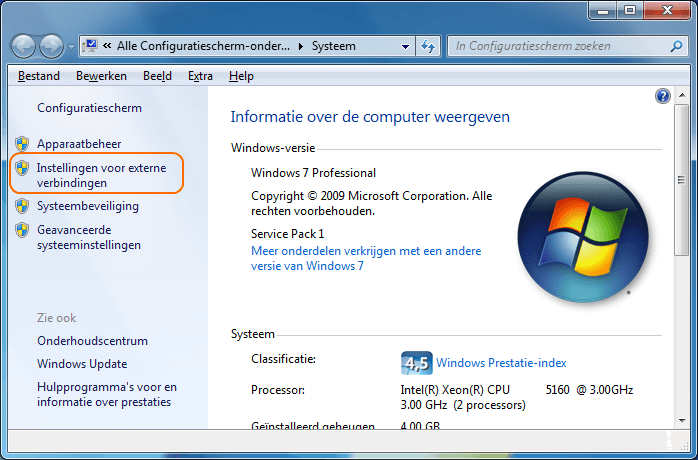Image resolution: width=698 pixels, height=460 pixels.
Task: Select the Systeem breadcrumb segment
Action: pyautogui.click(x=333, y=46)
